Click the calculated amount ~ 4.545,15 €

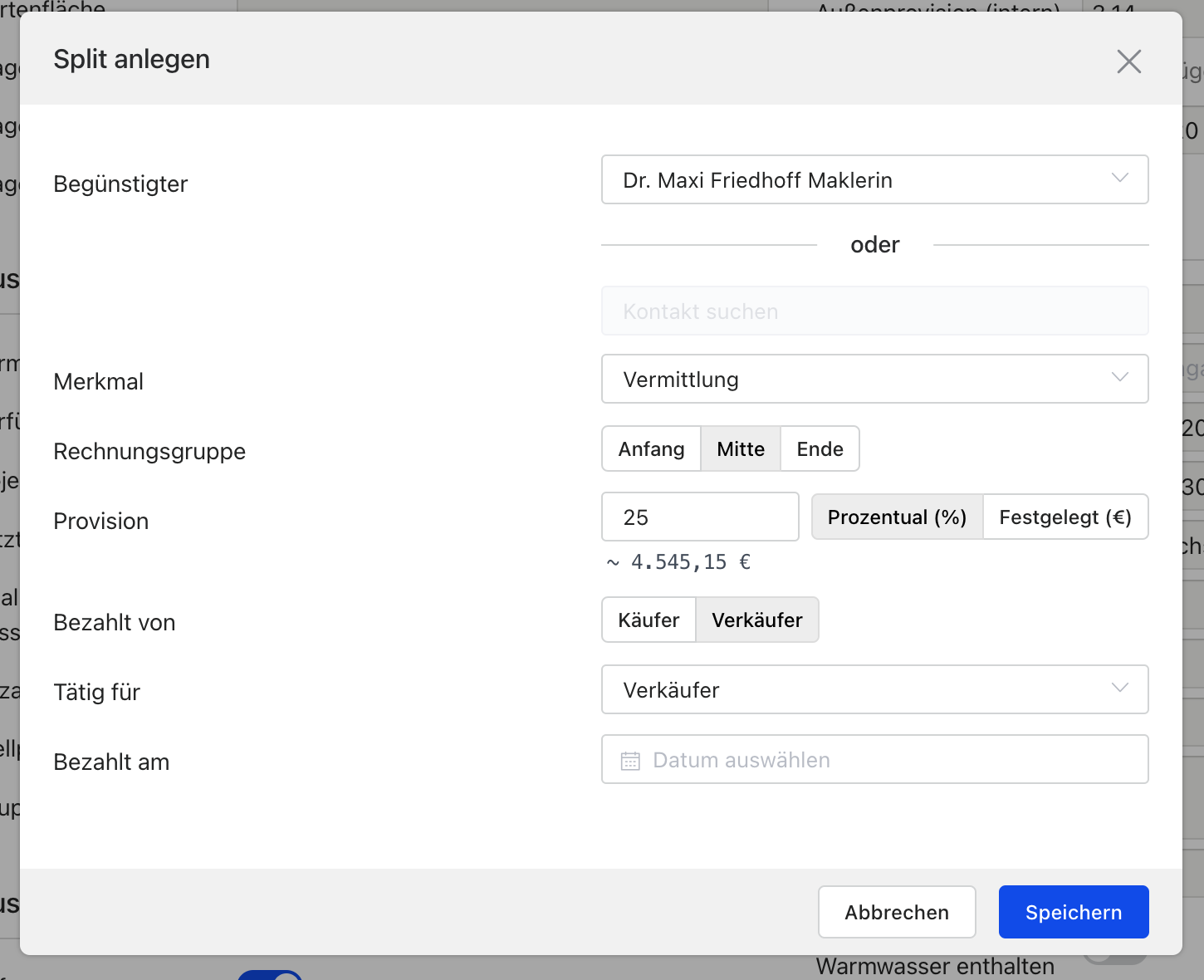pyautogui.click(x=678, y=562)
